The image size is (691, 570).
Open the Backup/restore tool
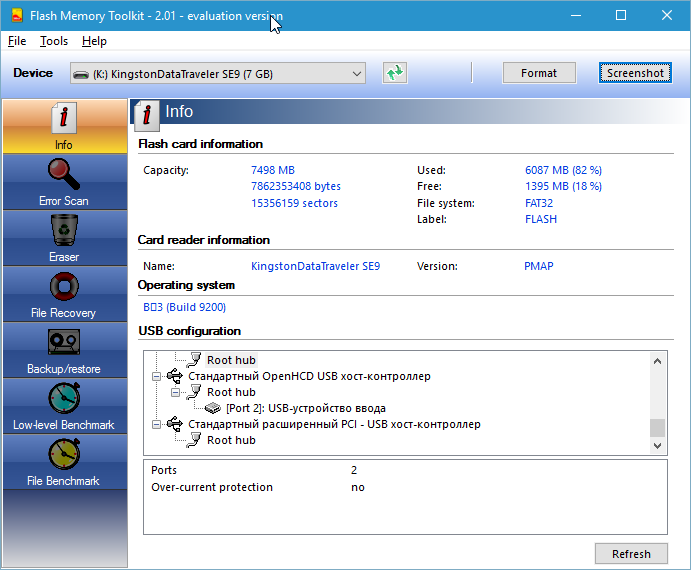click(x=65, y=350)
